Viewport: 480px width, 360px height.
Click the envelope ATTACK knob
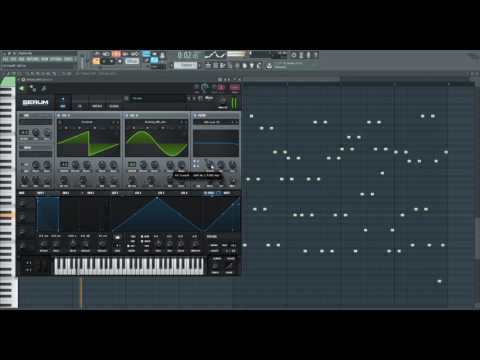tap(44, 244)
